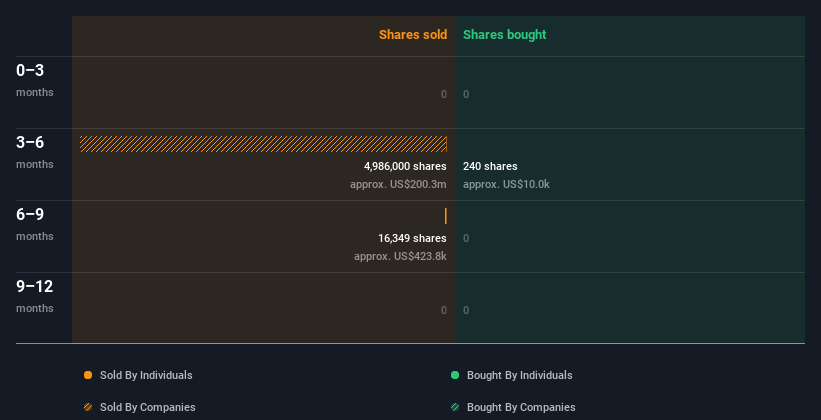Click the 9–12 months shares sold zero
Image resolution: width=821 pixels, height=420 pixels.
click(444, 310)
